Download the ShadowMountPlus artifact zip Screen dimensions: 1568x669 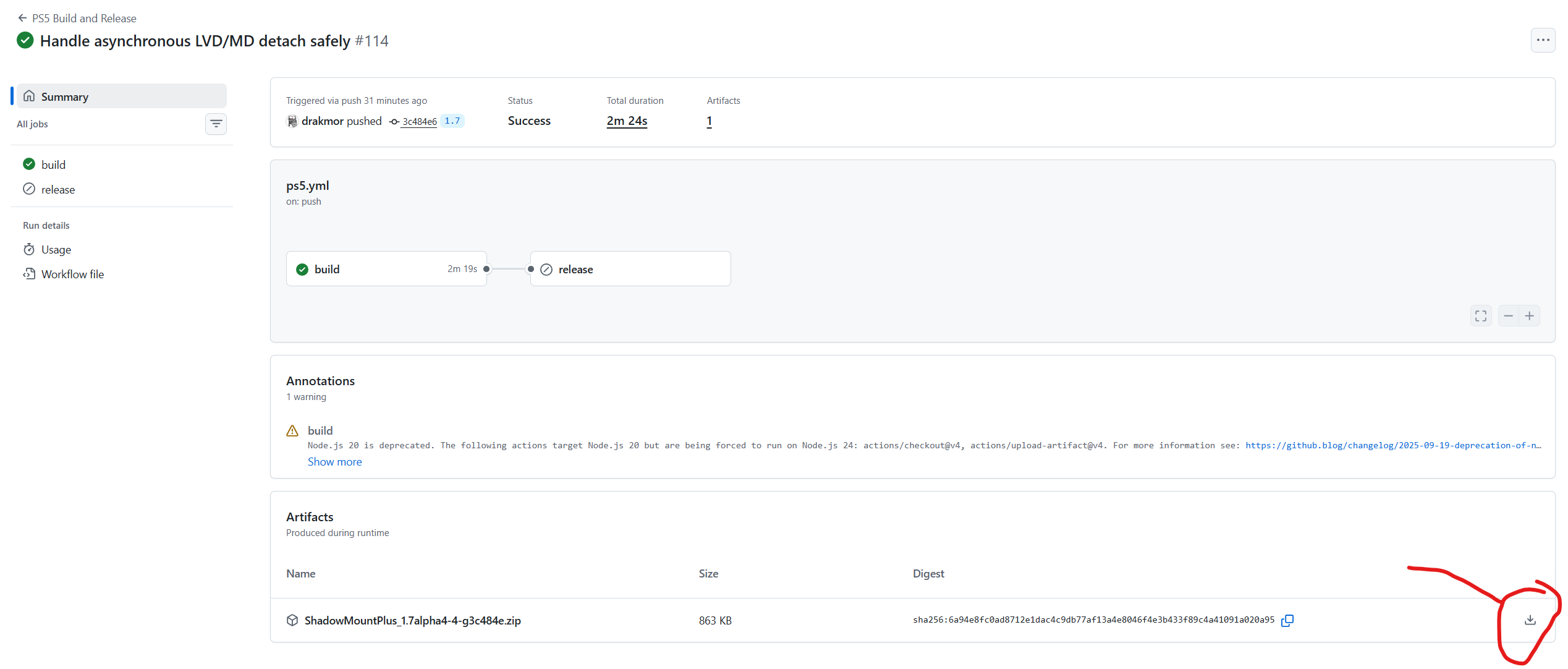(1530, 620)
